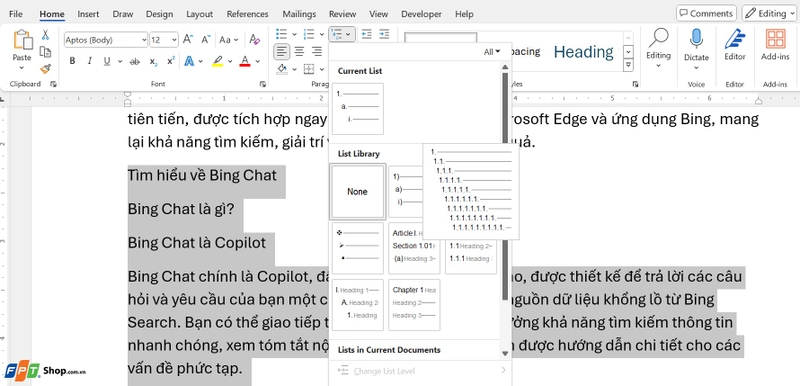
Task: Click the text highlight color marker
Action: pyautogui.click(x=218, y=61)
